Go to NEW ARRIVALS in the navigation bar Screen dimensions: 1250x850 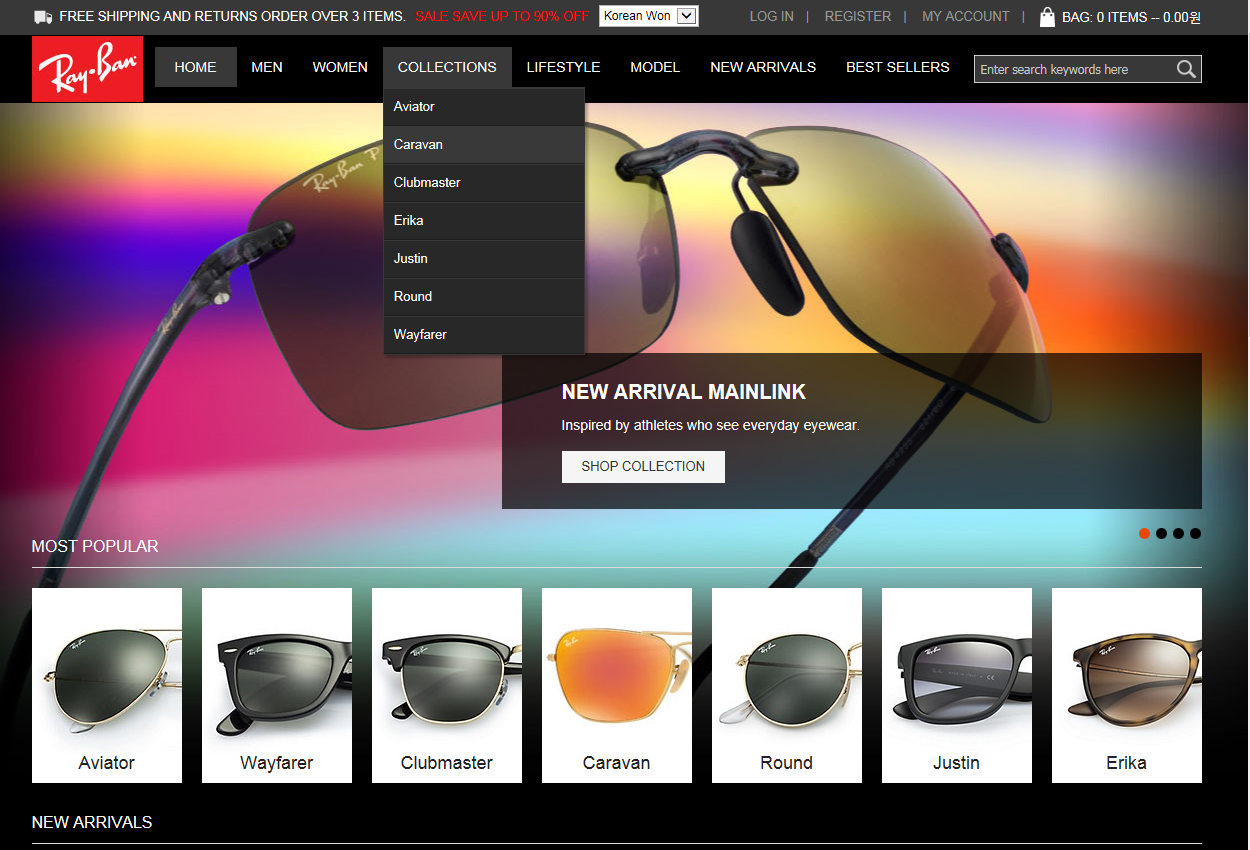[763, 67]
